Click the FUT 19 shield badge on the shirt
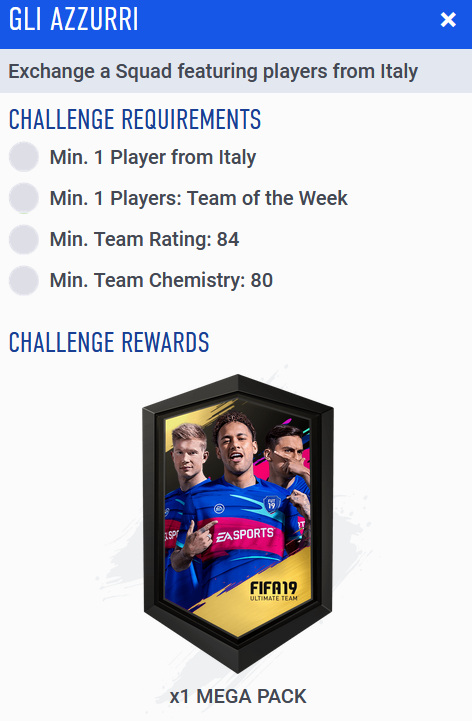 click(271, 503)
